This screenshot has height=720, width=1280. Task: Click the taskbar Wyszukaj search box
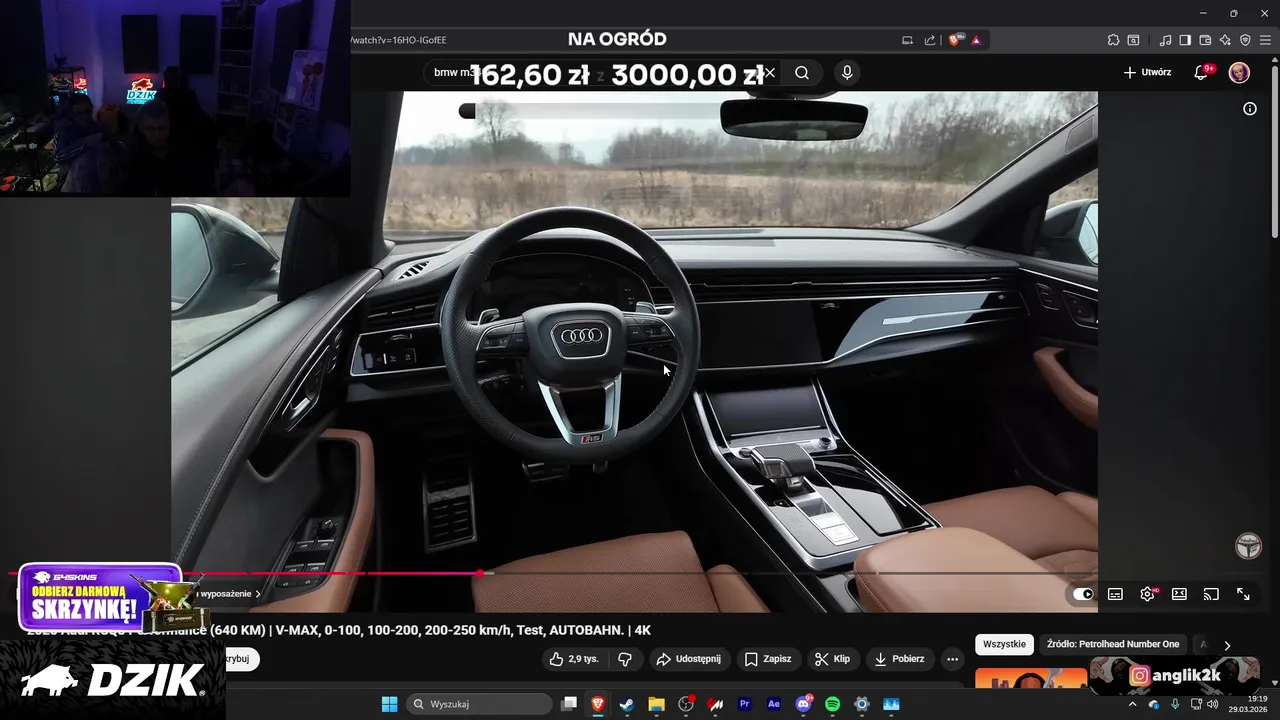[x=479, y=704]
